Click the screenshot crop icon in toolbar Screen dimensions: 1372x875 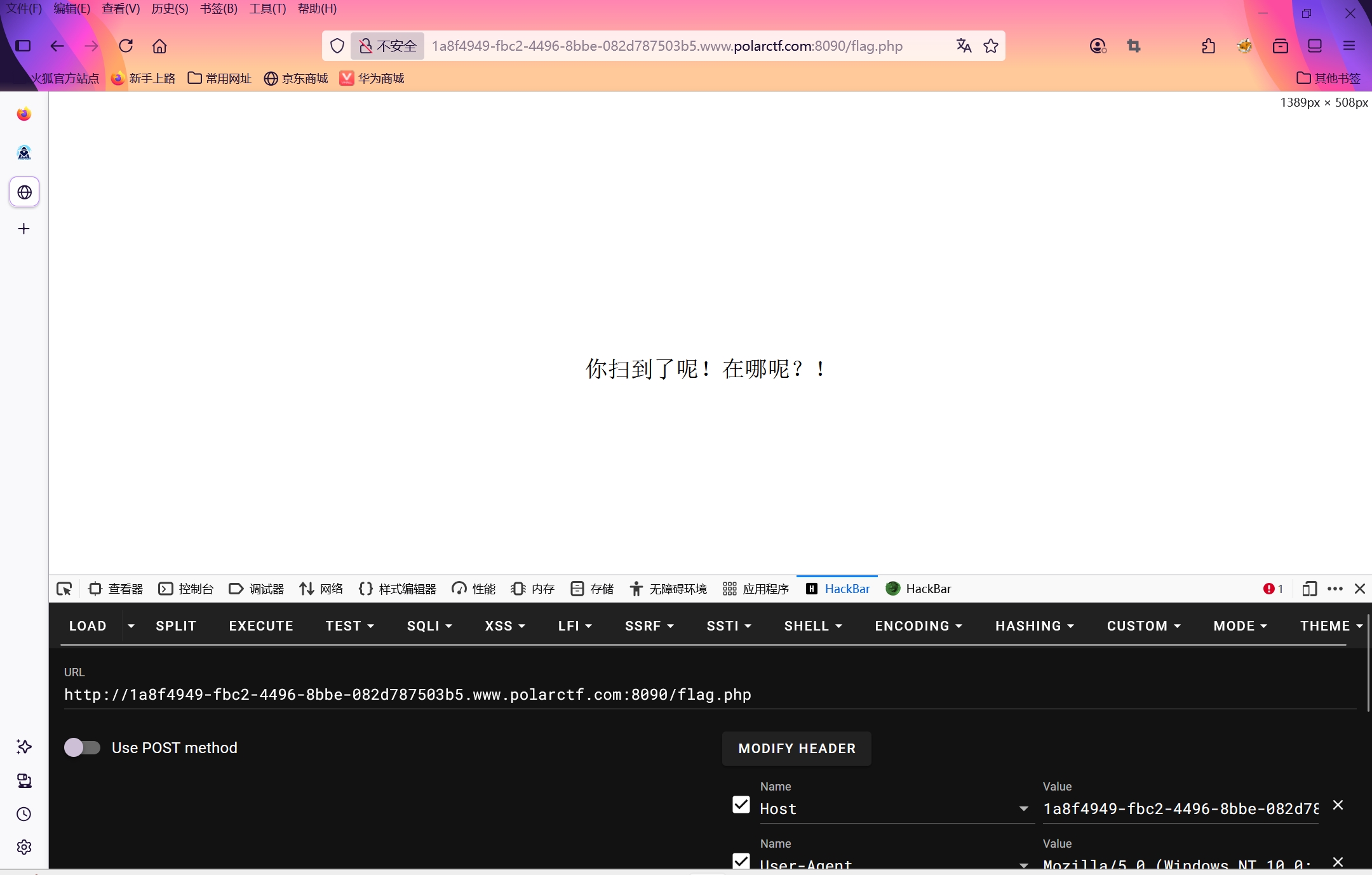pyautogui.click(x=1134, y=46)
